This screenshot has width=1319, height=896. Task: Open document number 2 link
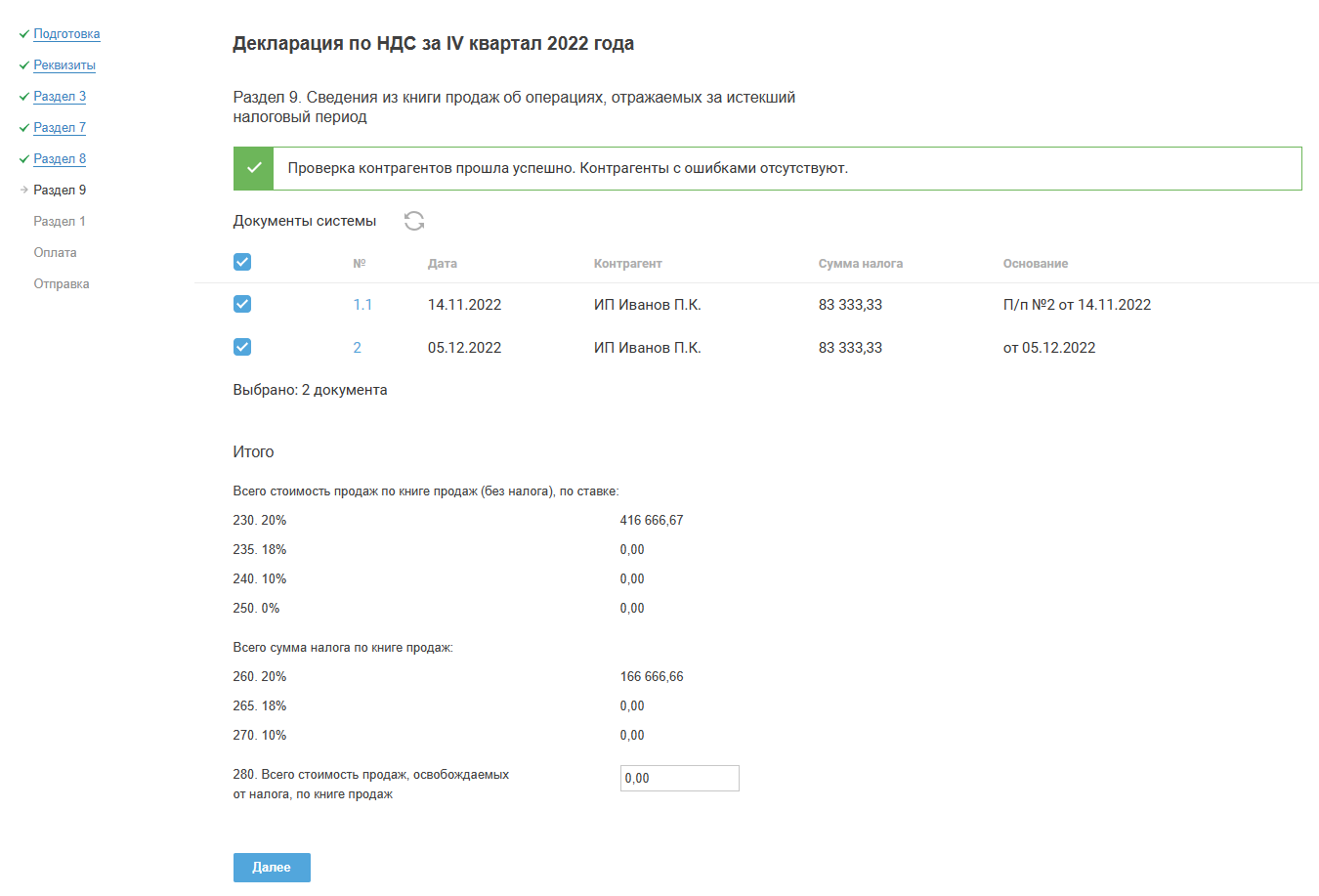pos(357,348)
